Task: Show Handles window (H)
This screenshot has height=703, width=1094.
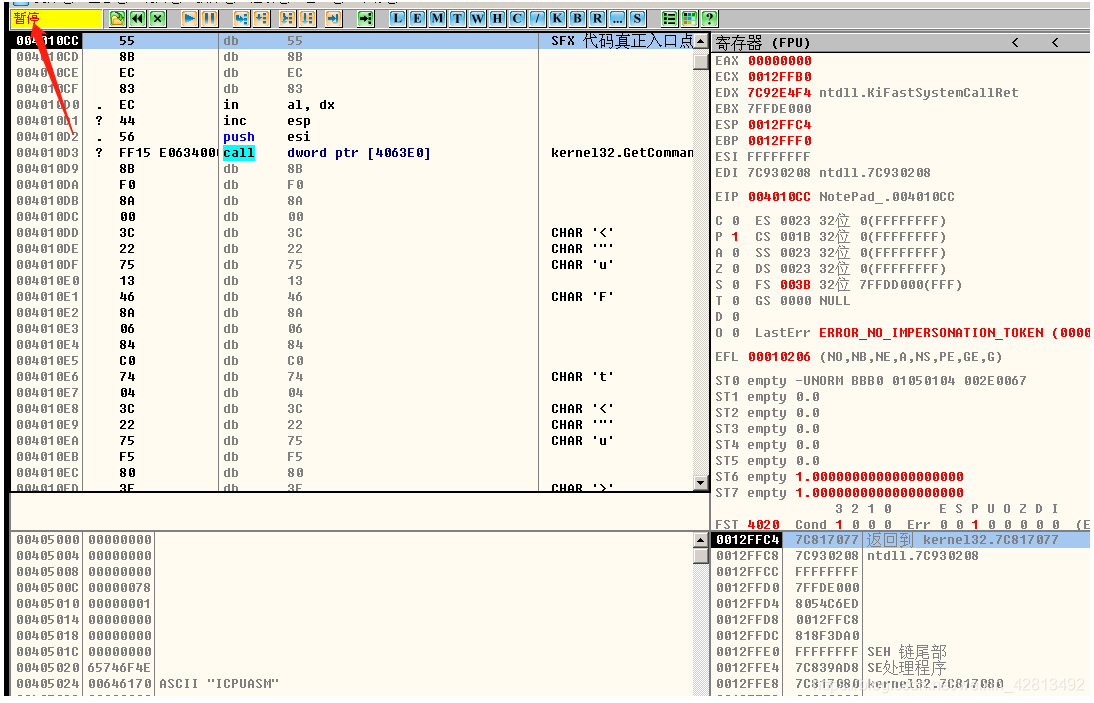Action: click(497, 19)
